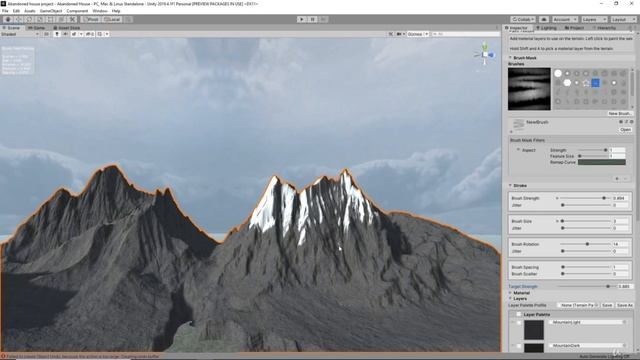Toggle Pivot/Center handle position button
640x360 pixels.
click(91, 19)
